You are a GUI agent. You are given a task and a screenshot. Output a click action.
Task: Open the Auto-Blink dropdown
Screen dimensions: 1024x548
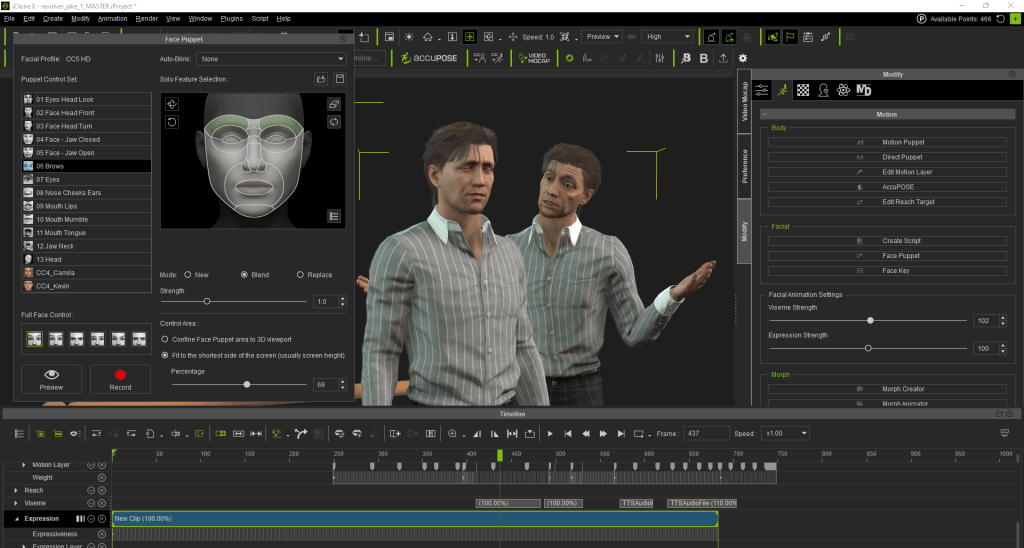click(x=271, y=59)
